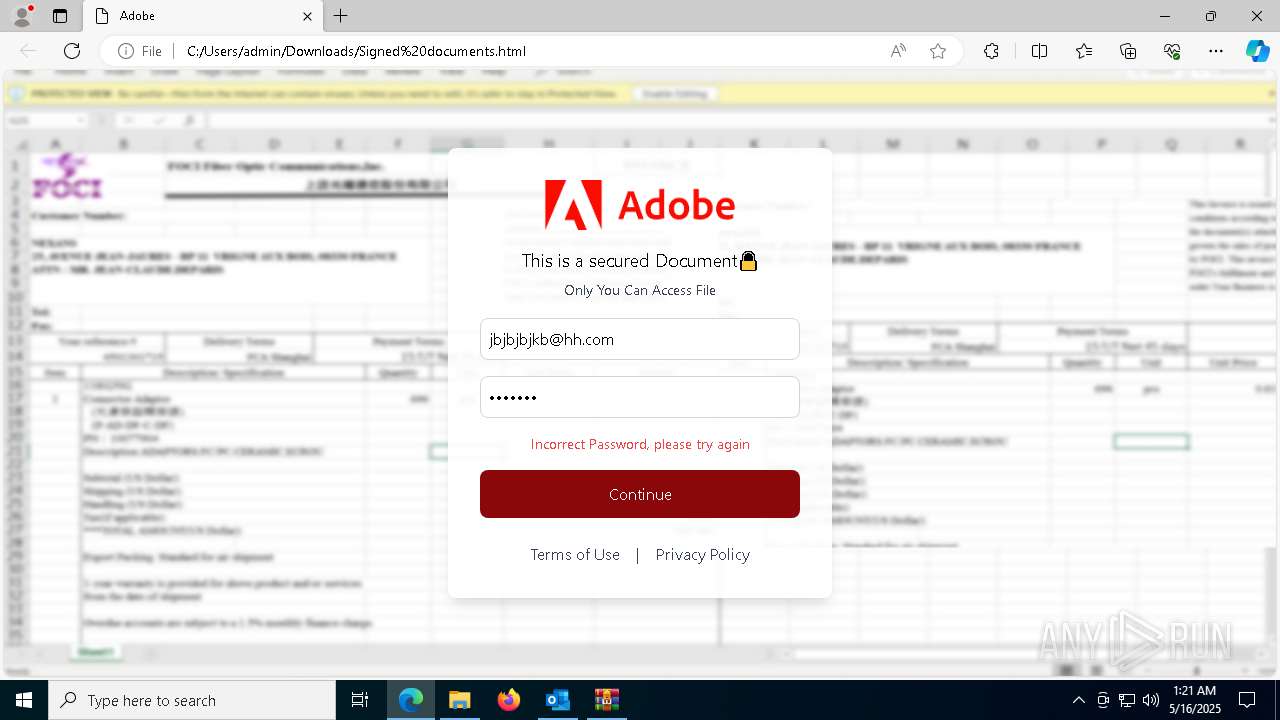Screen dimensions: 1280x720
Task: Open the Windows Start menu
Action: pyautogui.click(x=24, y=700)
